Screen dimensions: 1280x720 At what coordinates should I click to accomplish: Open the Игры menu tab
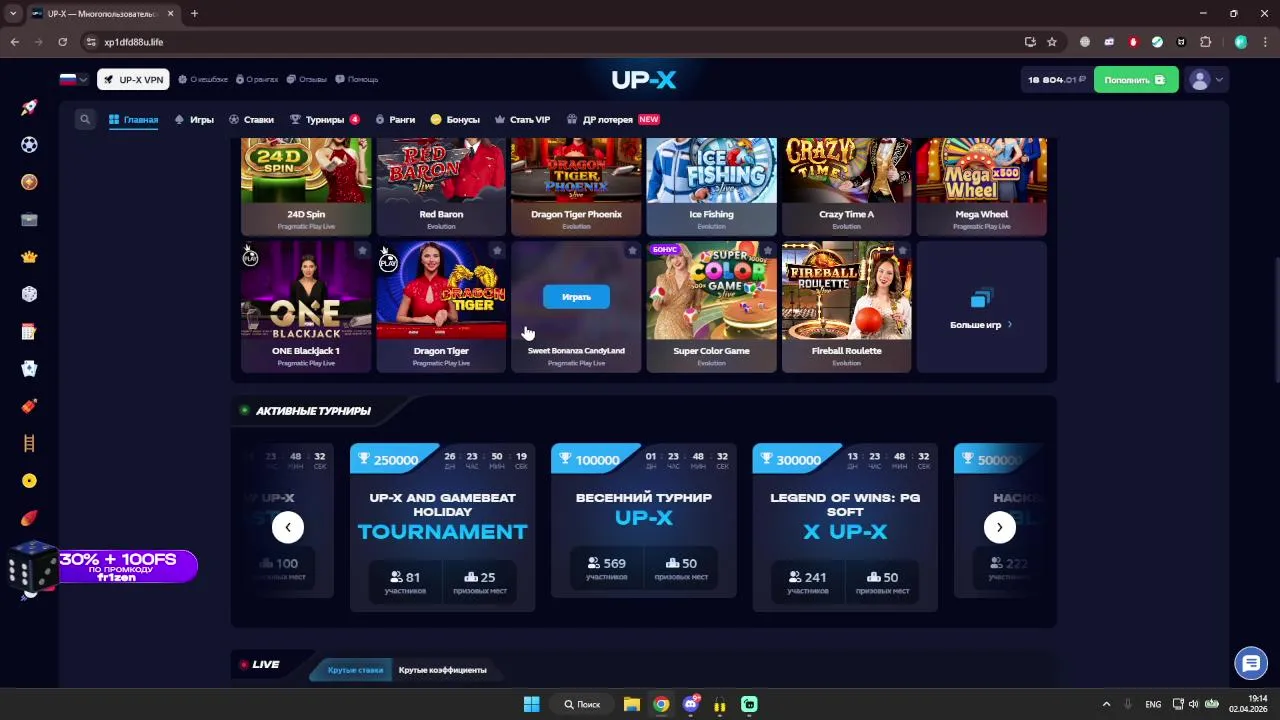194,119
